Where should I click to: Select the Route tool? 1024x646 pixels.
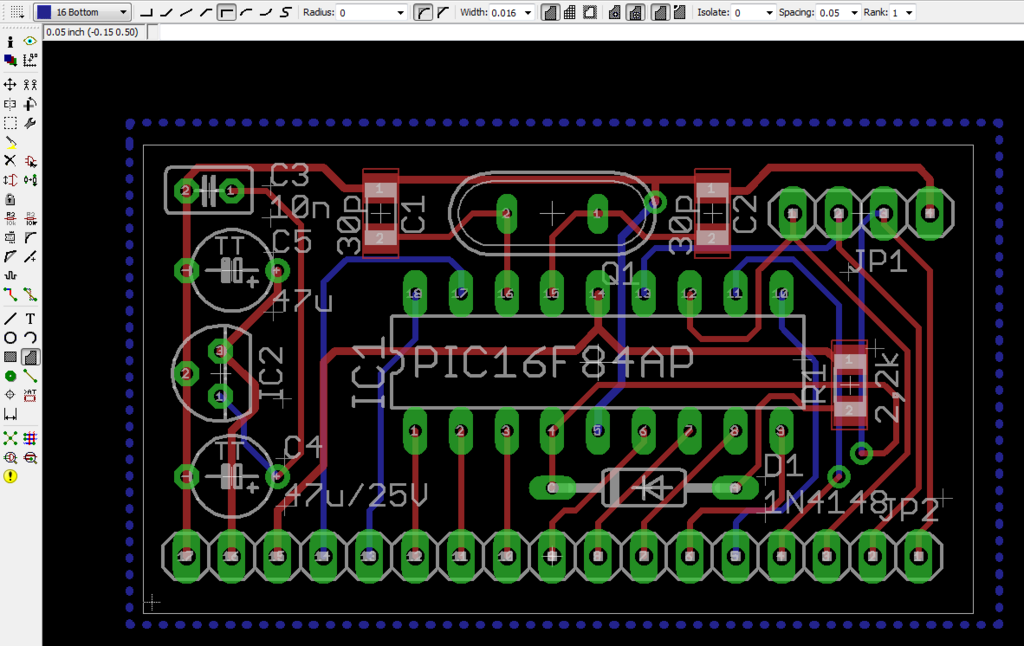(10, 295)
